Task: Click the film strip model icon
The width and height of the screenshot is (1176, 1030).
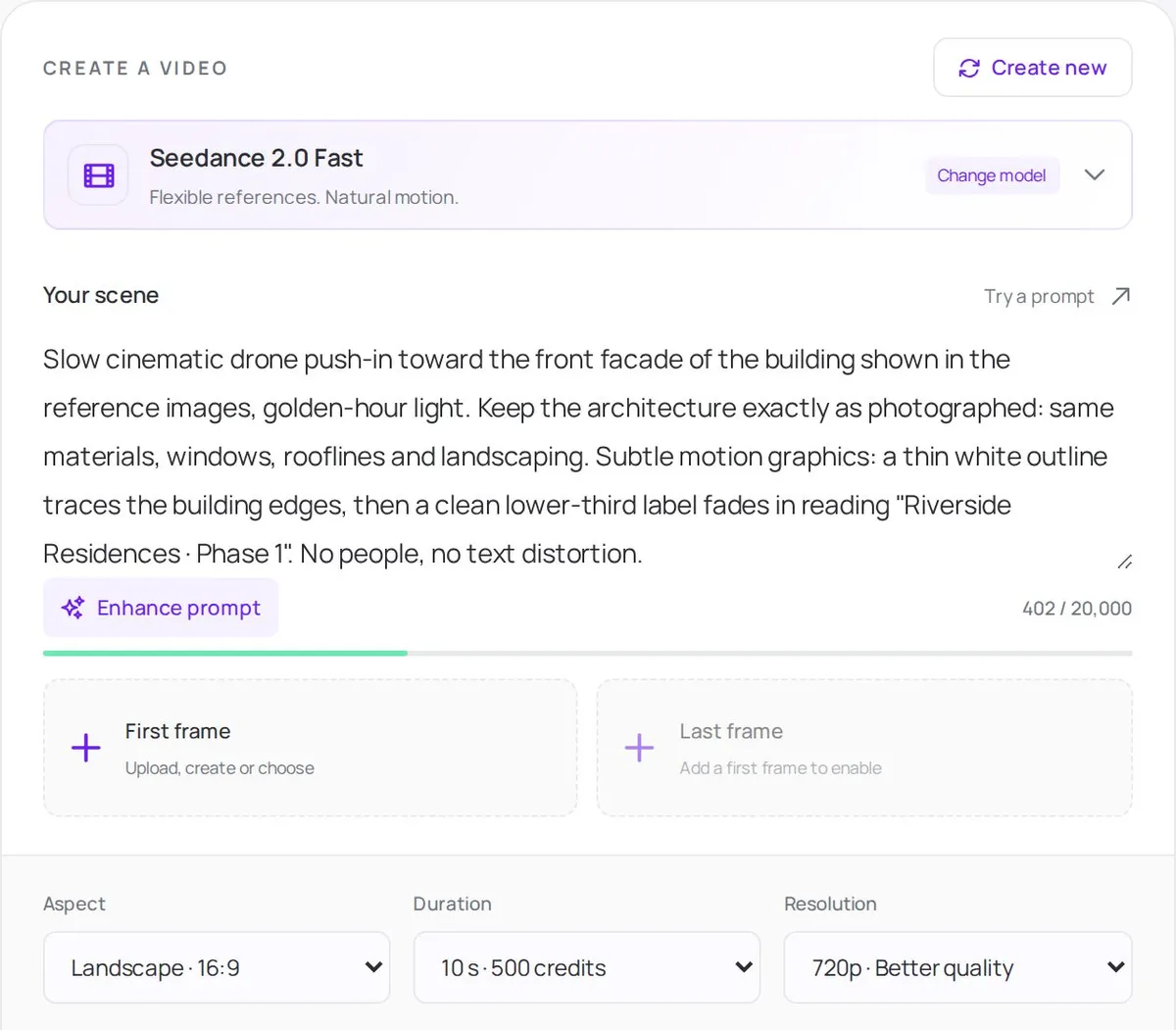Action: coord(98,175)
